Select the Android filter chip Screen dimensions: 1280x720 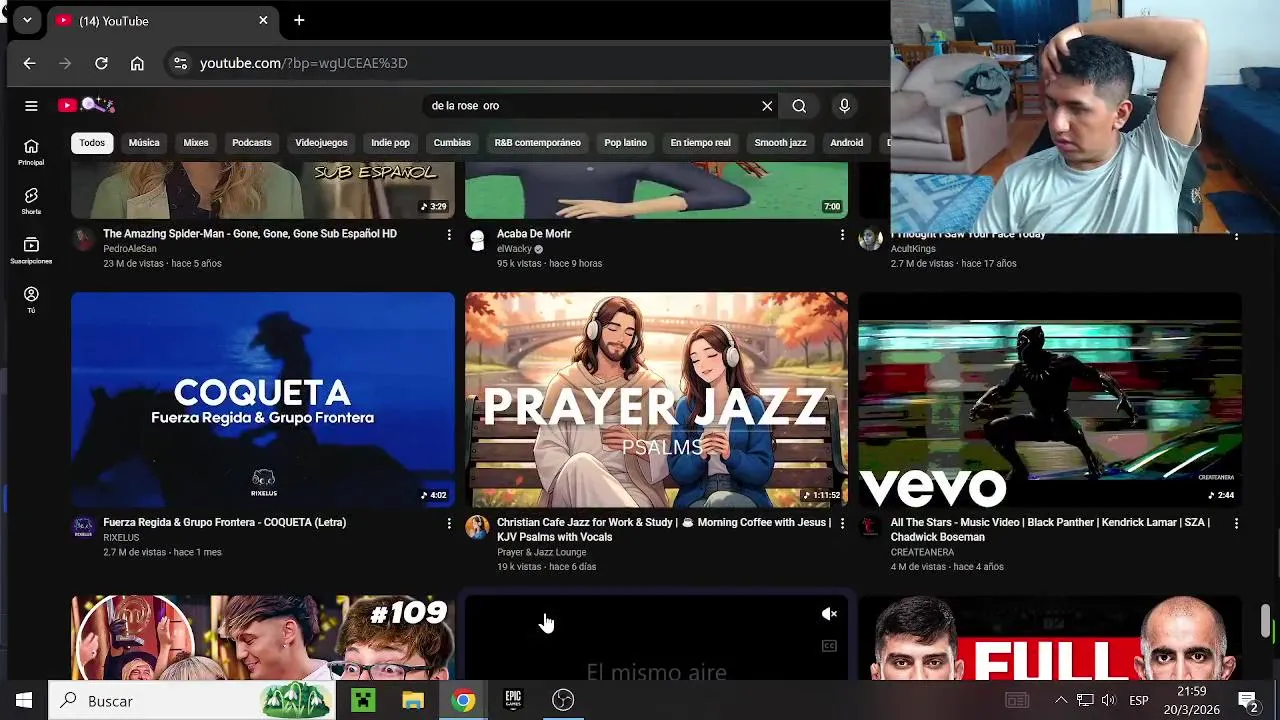point(846,143)
